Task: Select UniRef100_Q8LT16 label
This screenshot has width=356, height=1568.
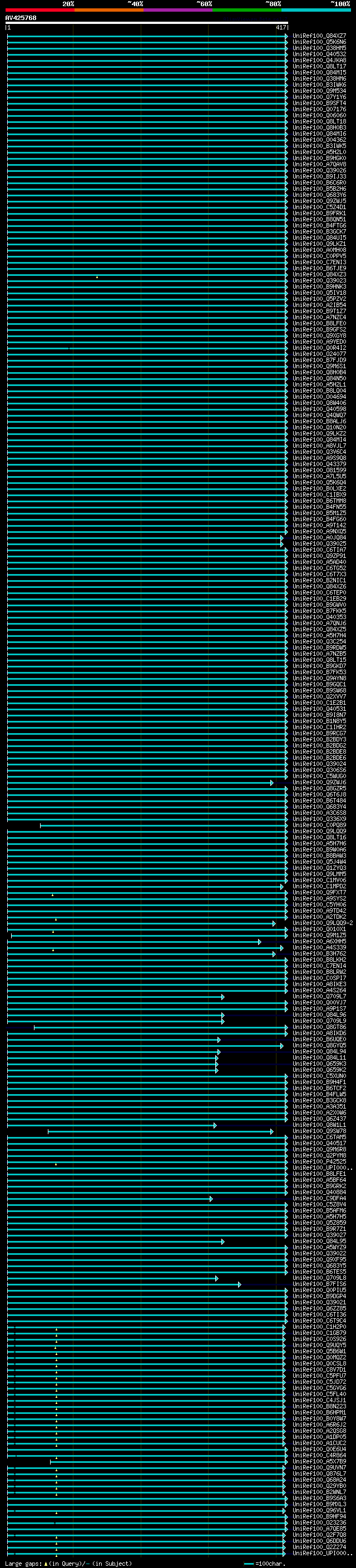Action: (x=319, y=838)
